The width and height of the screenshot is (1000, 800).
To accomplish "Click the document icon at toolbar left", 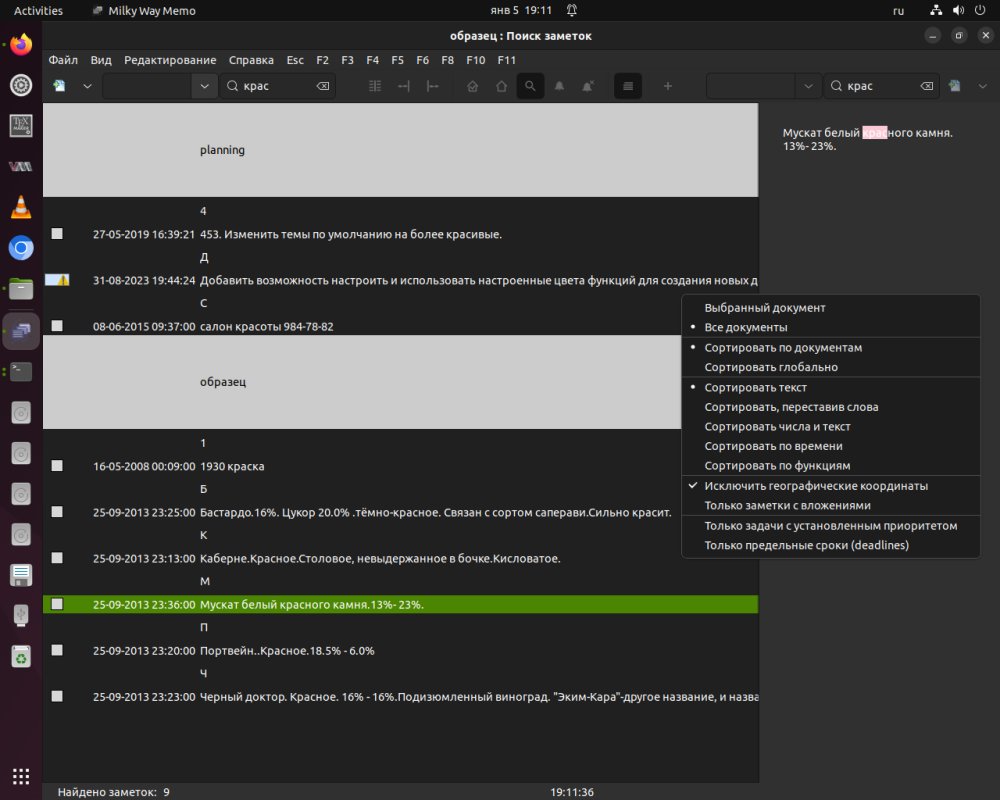I will point(60,86).
